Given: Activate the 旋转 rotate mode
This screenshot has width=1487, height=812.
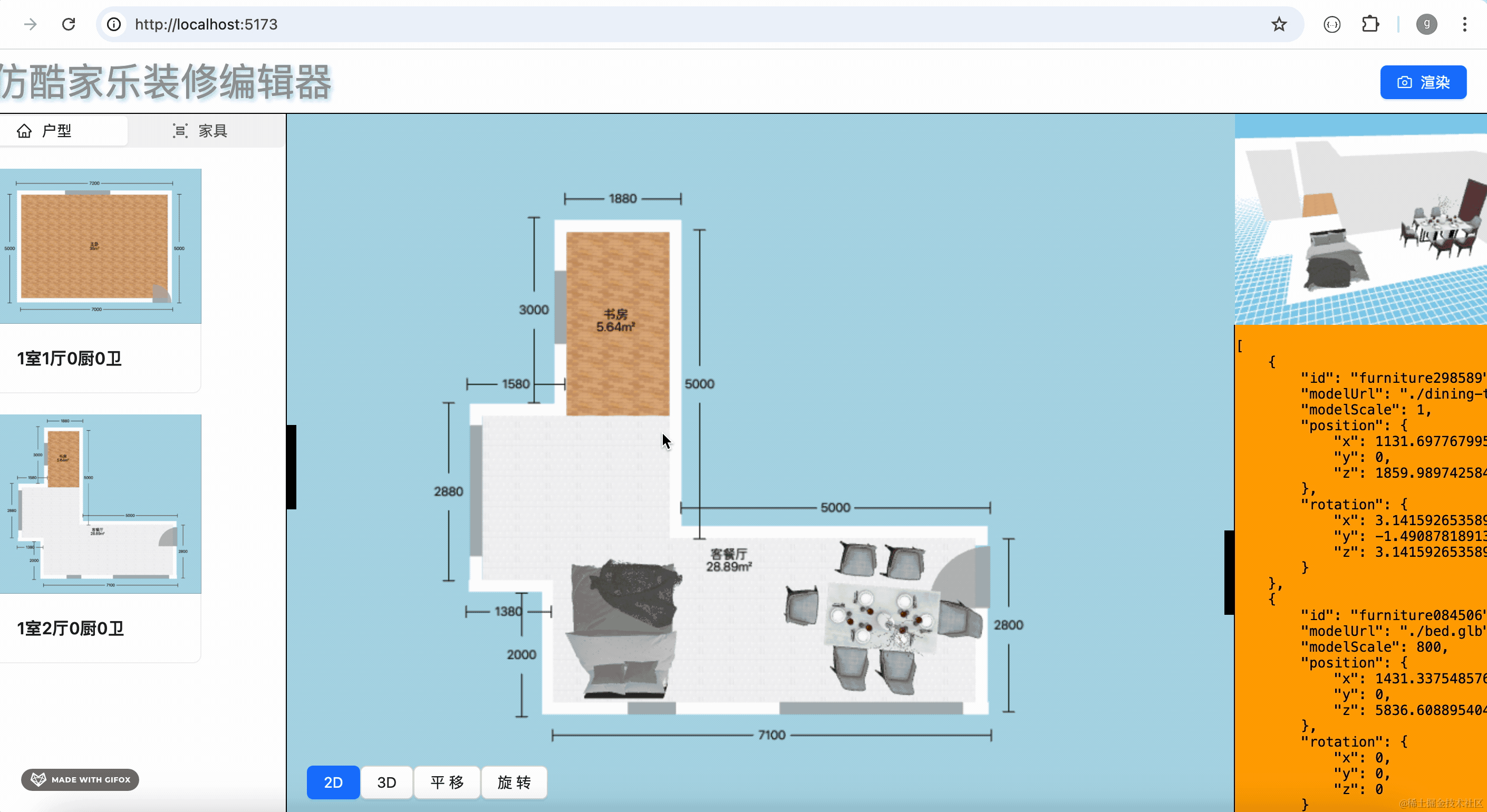Looking at the screenshot, I should pyautogui.click(x=514, y=782).
